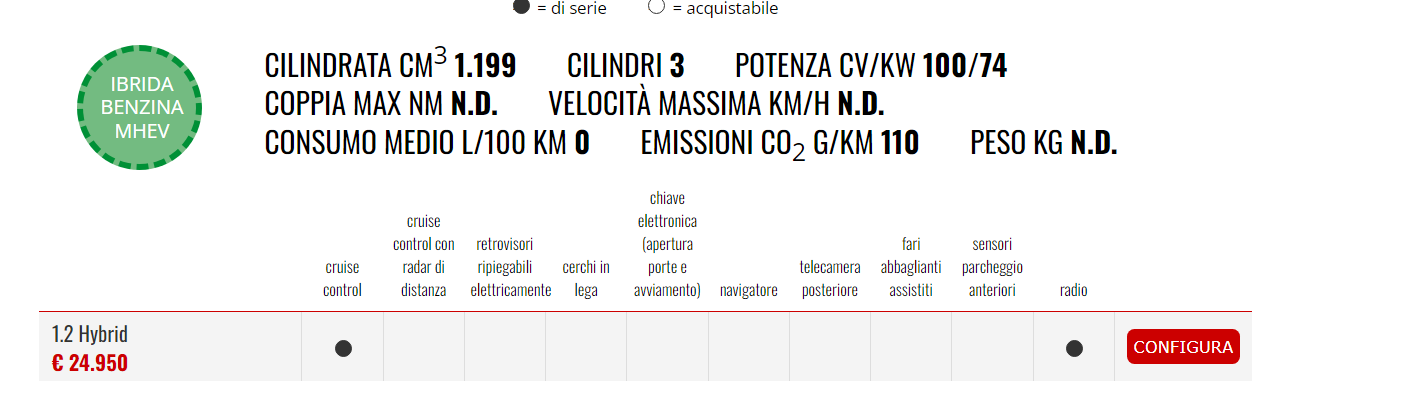The width and height of the screenshot is (1402, 403).
Task: Click the IBRIDA BENZINA MHEV green badge
Action: [140, 107]
